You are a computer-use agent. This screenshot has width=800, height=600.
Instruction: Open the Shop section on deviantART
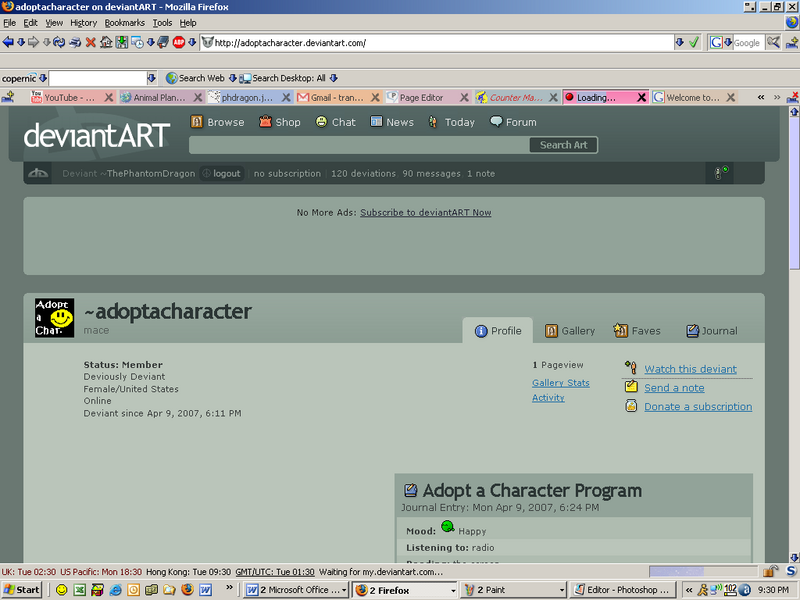[x=280, y=122]
